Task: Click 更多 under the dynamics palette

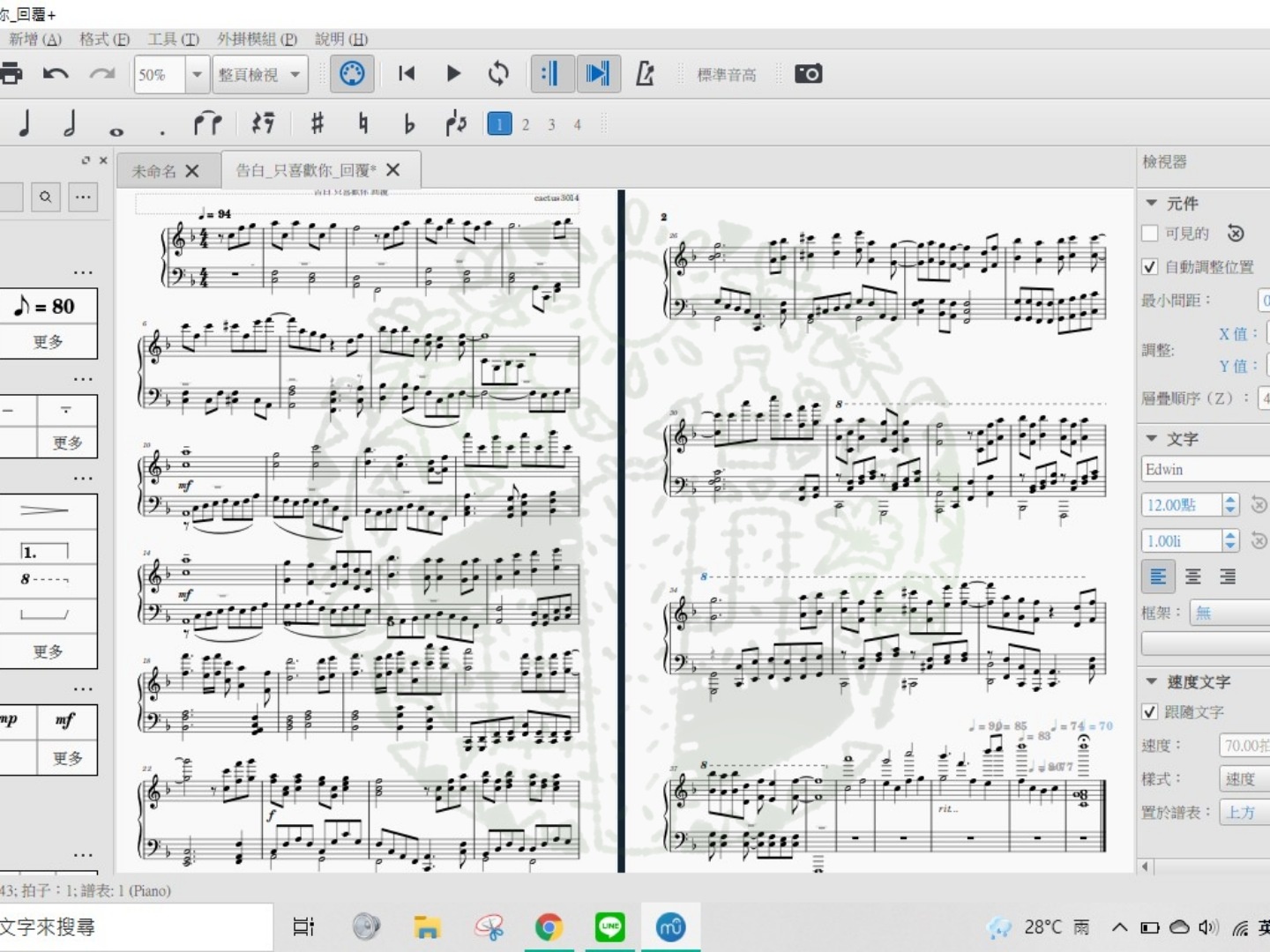Action: pos(67,758)
